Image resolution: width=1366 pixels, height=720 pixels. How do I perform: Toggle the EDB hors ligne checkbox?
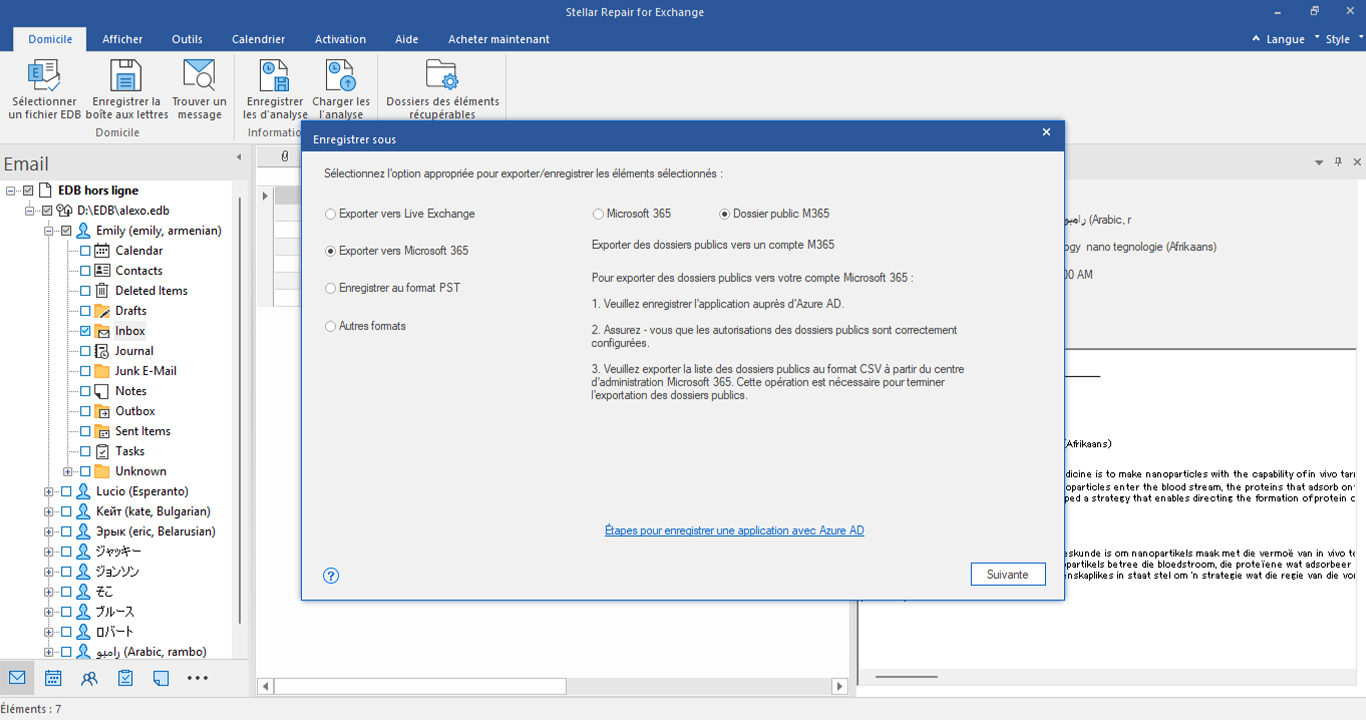coord(28,191)
